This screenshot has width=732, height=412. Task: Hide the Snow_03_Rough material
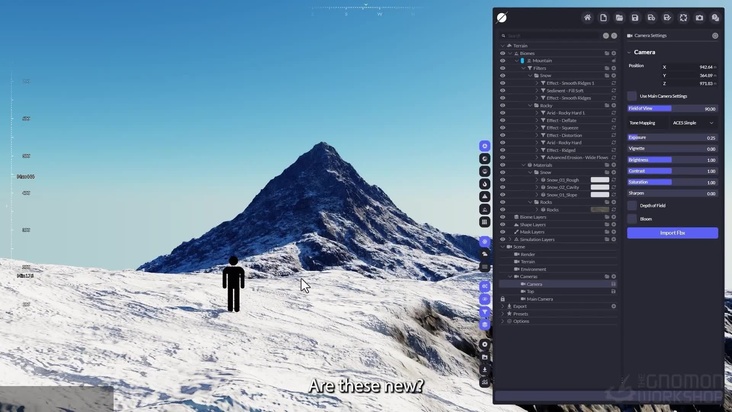tap(503, 180)
